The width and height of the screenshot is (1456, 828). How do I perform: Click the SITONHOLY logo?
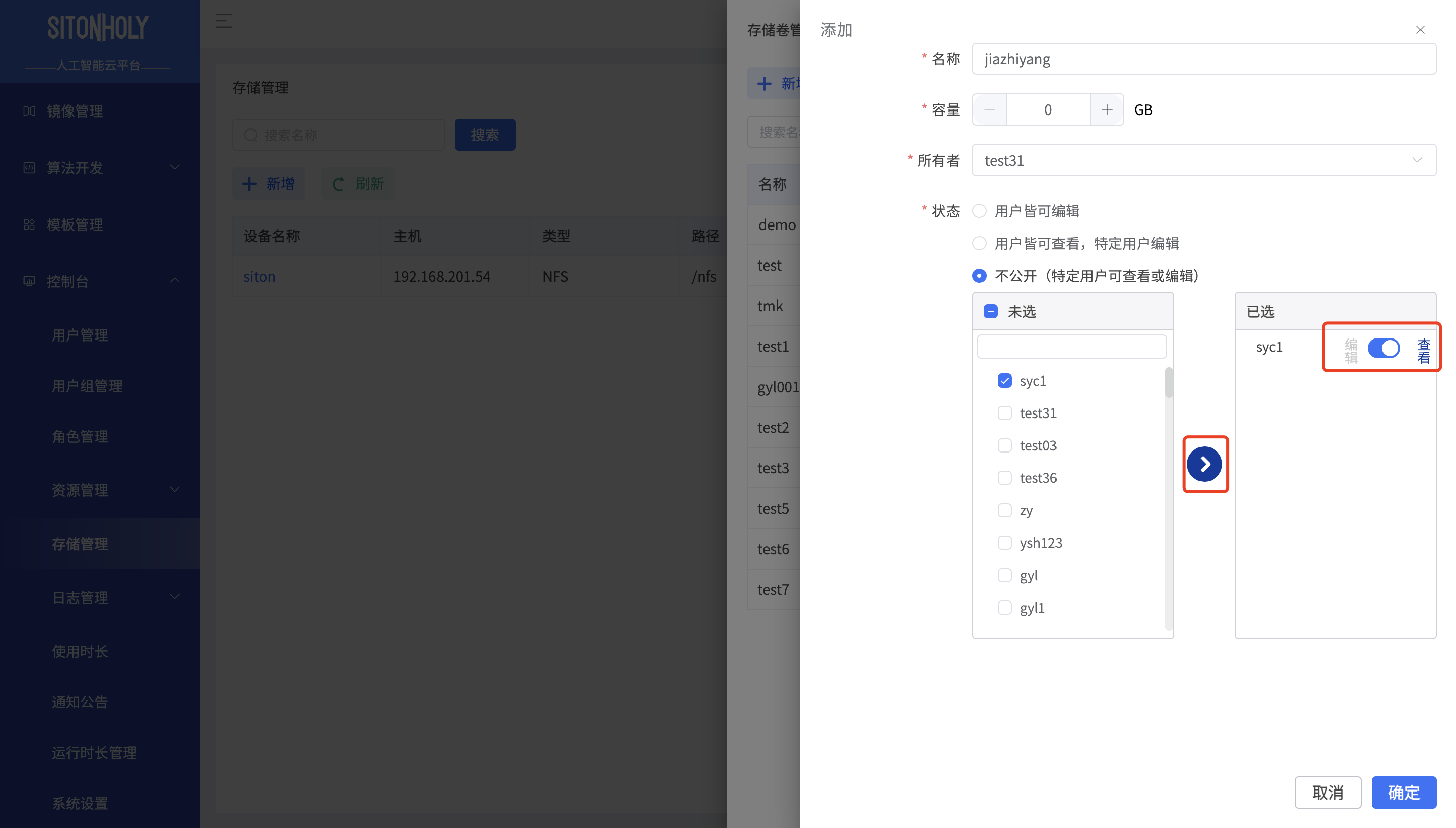pos(98,28)
